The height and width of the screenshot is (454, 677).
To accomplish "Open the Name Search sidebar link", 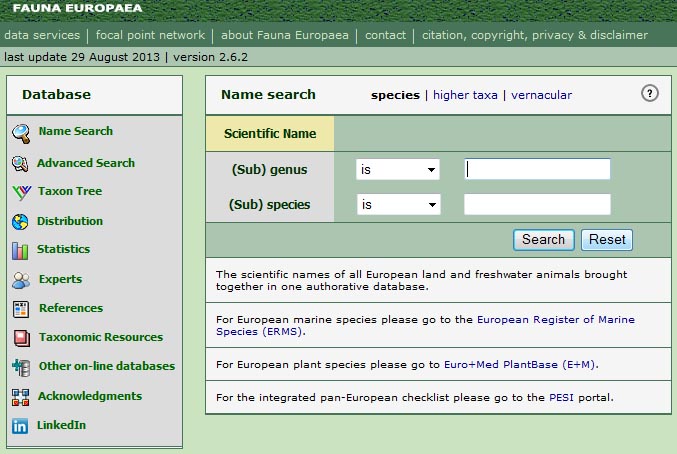I will pos(76,131).
